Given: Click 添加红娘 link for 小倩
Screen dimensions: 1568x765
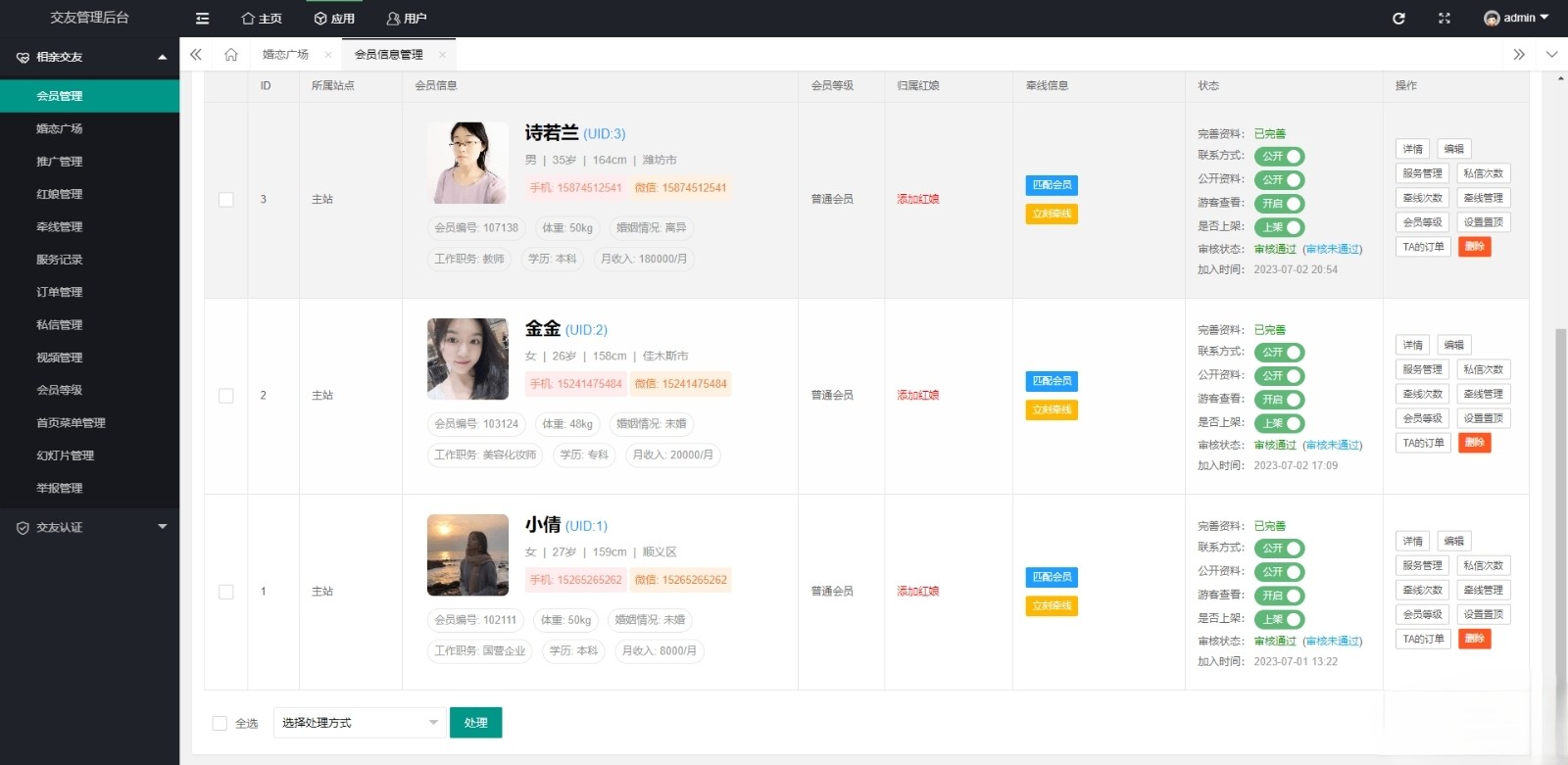Looking at the screenshot, I should pos(918,592).
